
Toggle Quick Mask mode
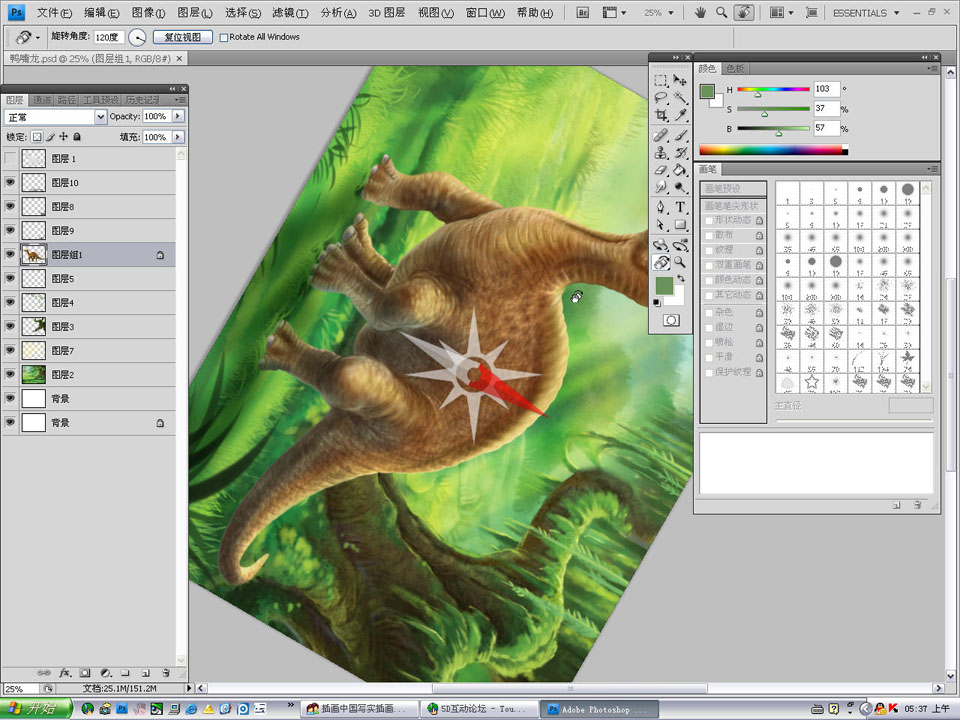tap(671, 320)
